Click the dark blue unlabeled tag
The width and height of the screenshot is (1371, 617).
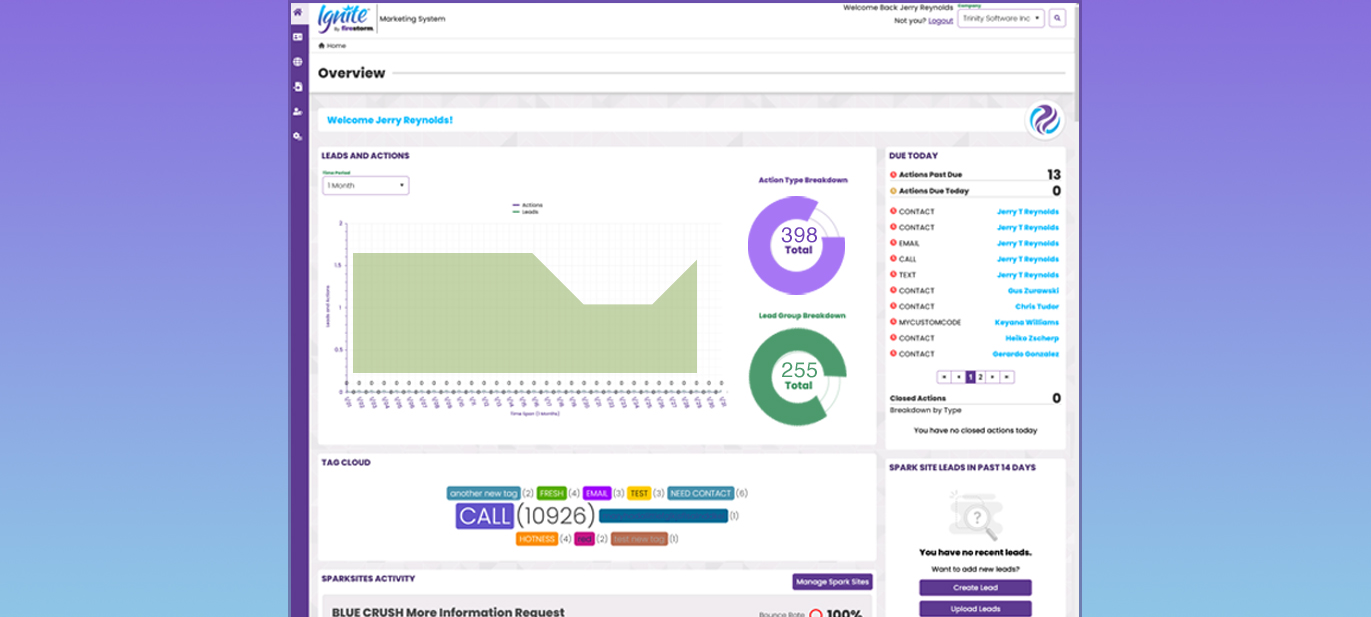(663, 516)
